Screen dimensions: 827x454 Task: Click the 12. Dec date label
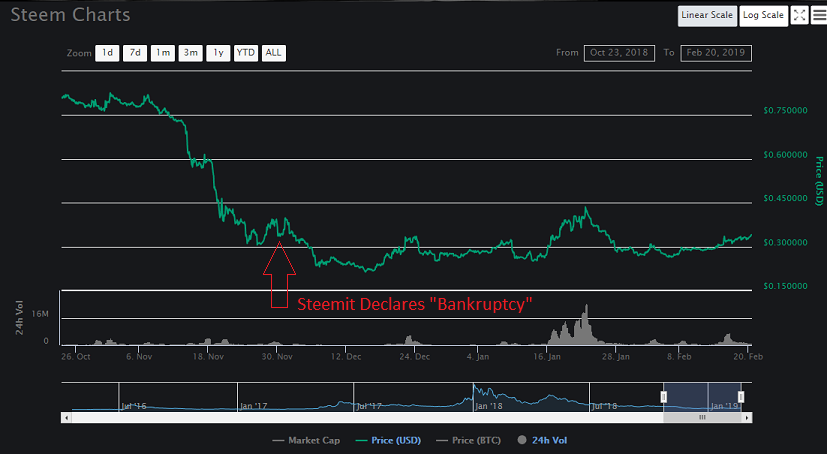tap(346, 357)
